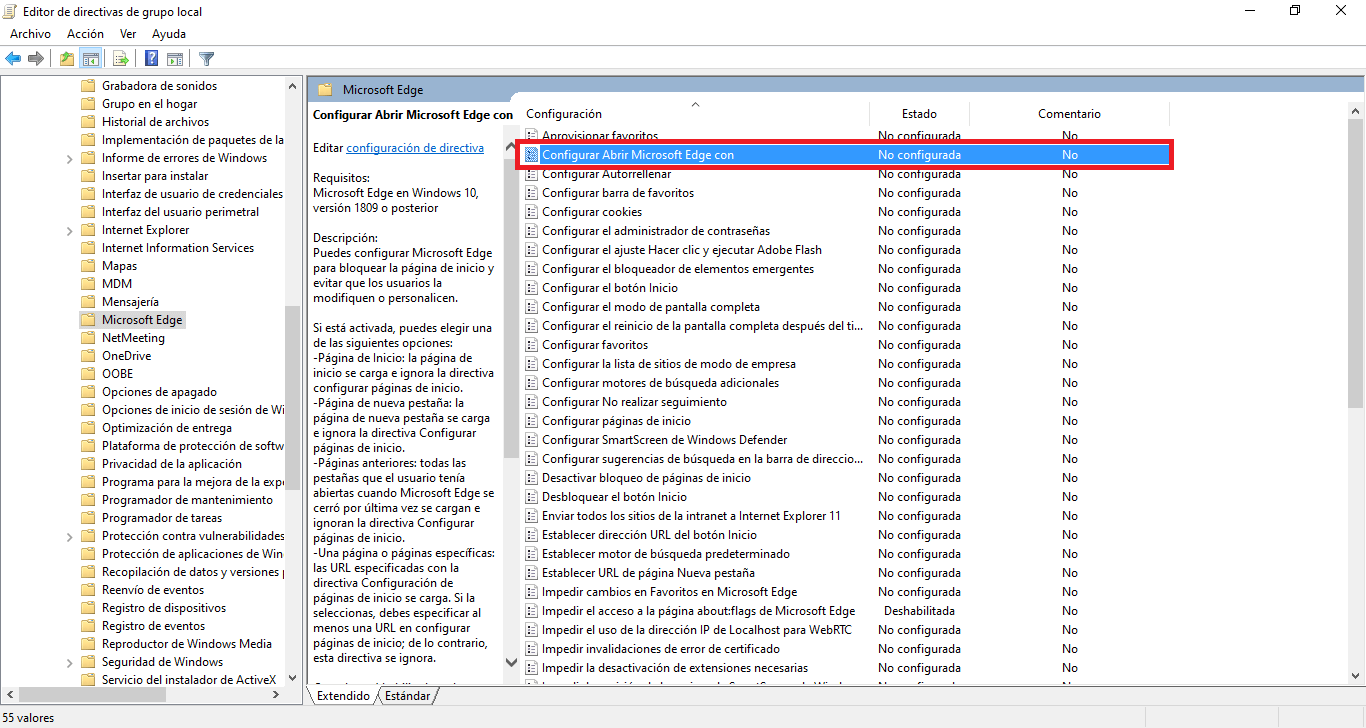Screen dimensions: 1366x728
Task: Click the folder icon beside Mensajería
Action: pos(88,302)
